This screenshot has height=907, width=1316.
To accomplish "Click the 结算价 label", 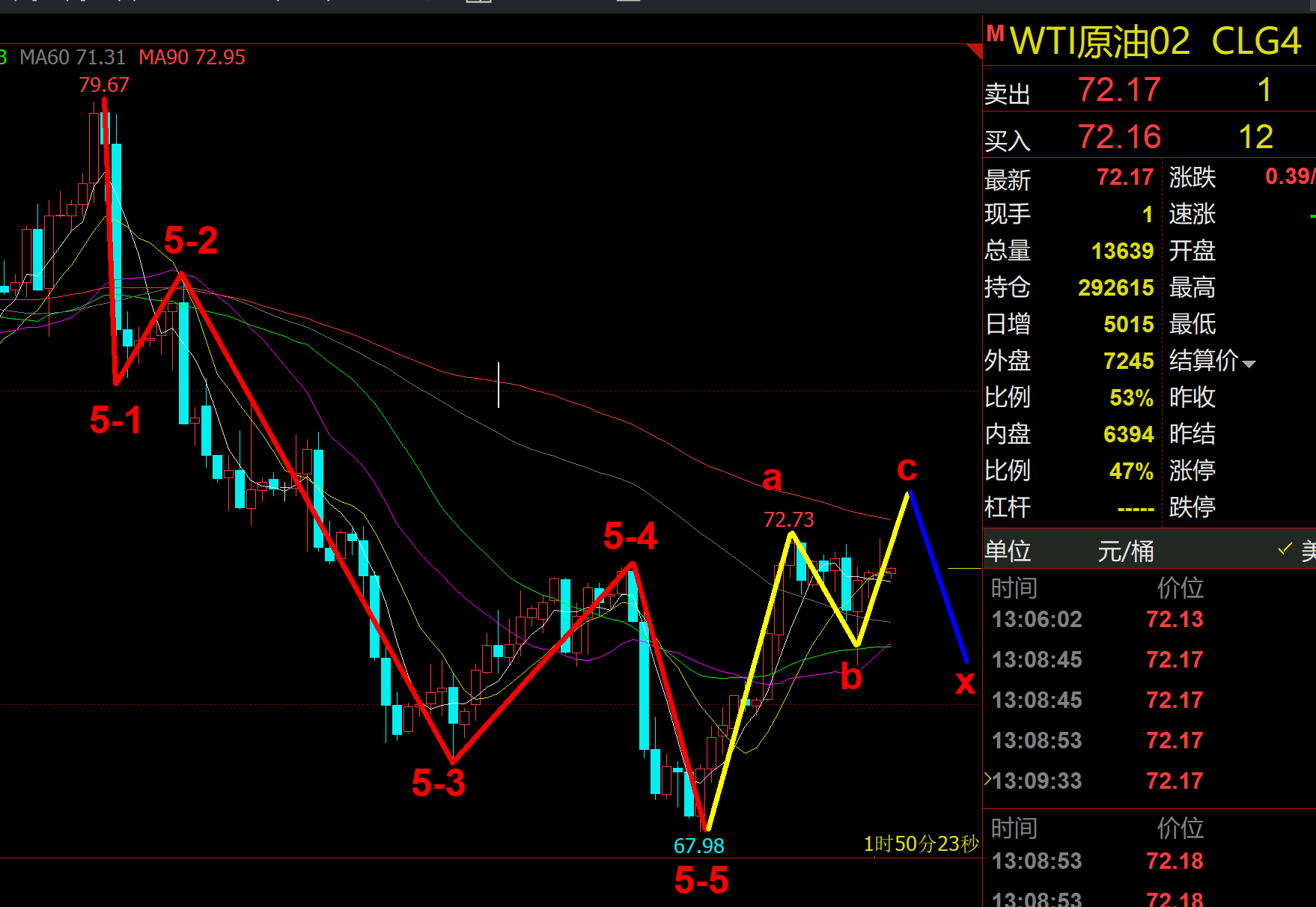I will click(1204, 361).
